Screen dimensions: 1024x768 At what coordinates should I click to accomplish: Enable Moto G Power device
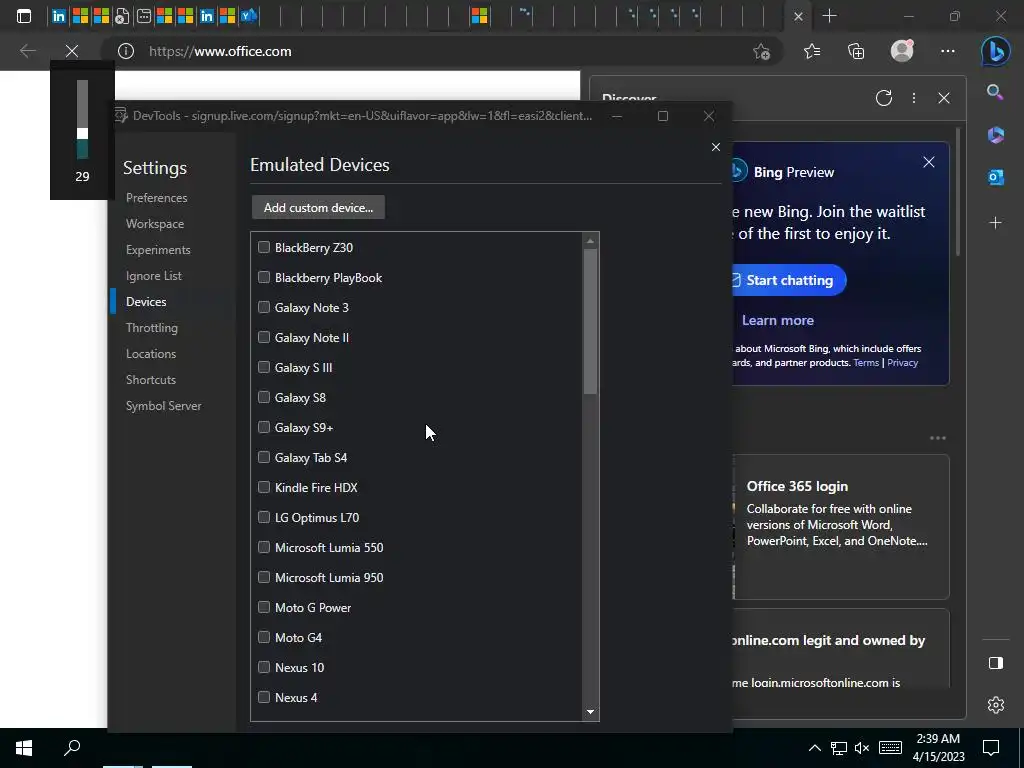264,607
